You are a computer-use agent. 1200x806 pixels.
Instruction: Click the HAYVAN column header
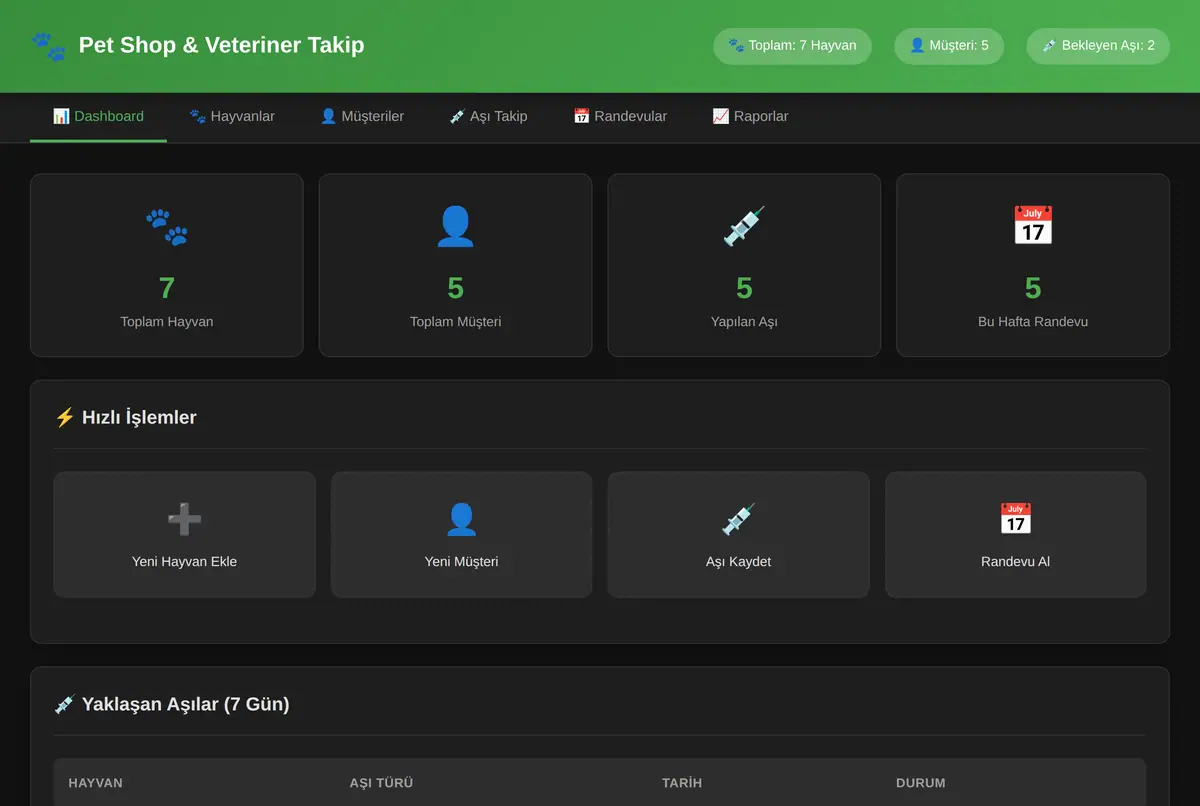coord(96,783)
